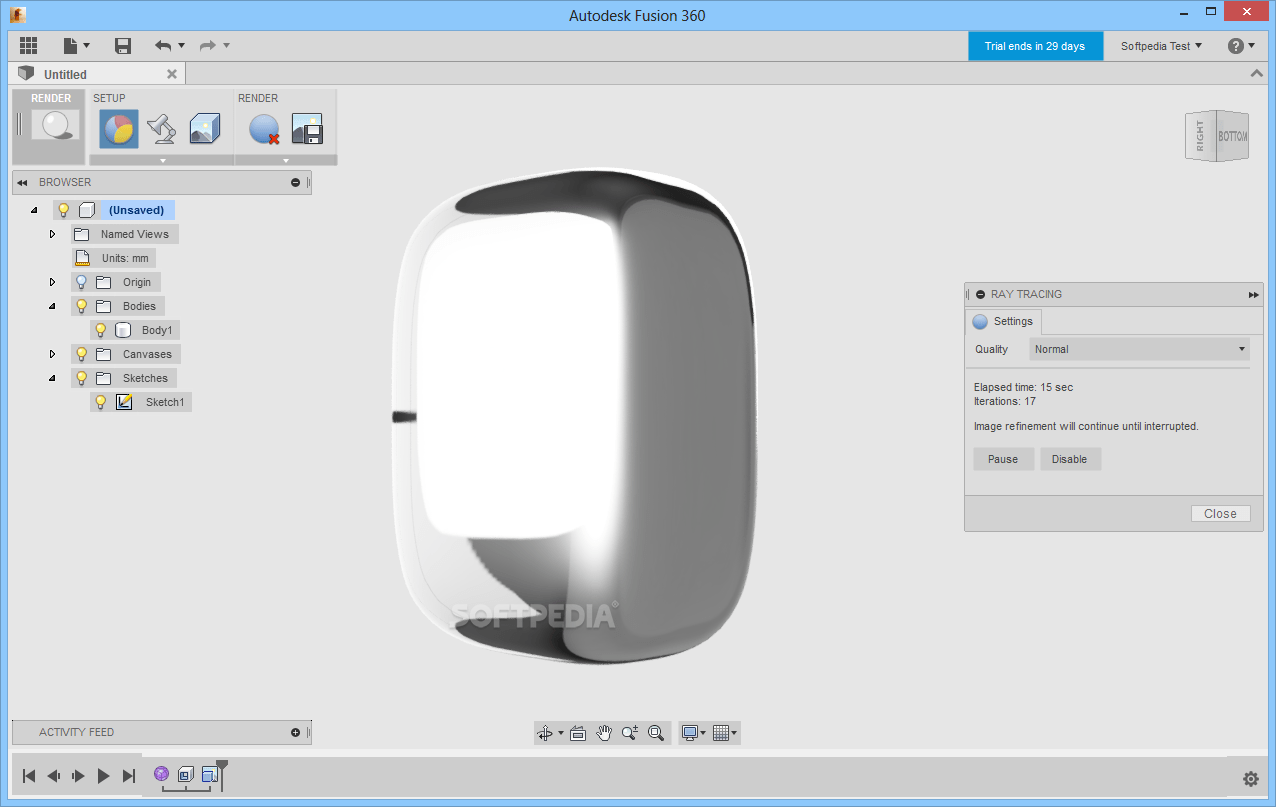This screenshot has width=1276, height=807.
Task: Click the Save floppy disk icon
Action: (123, 46)
